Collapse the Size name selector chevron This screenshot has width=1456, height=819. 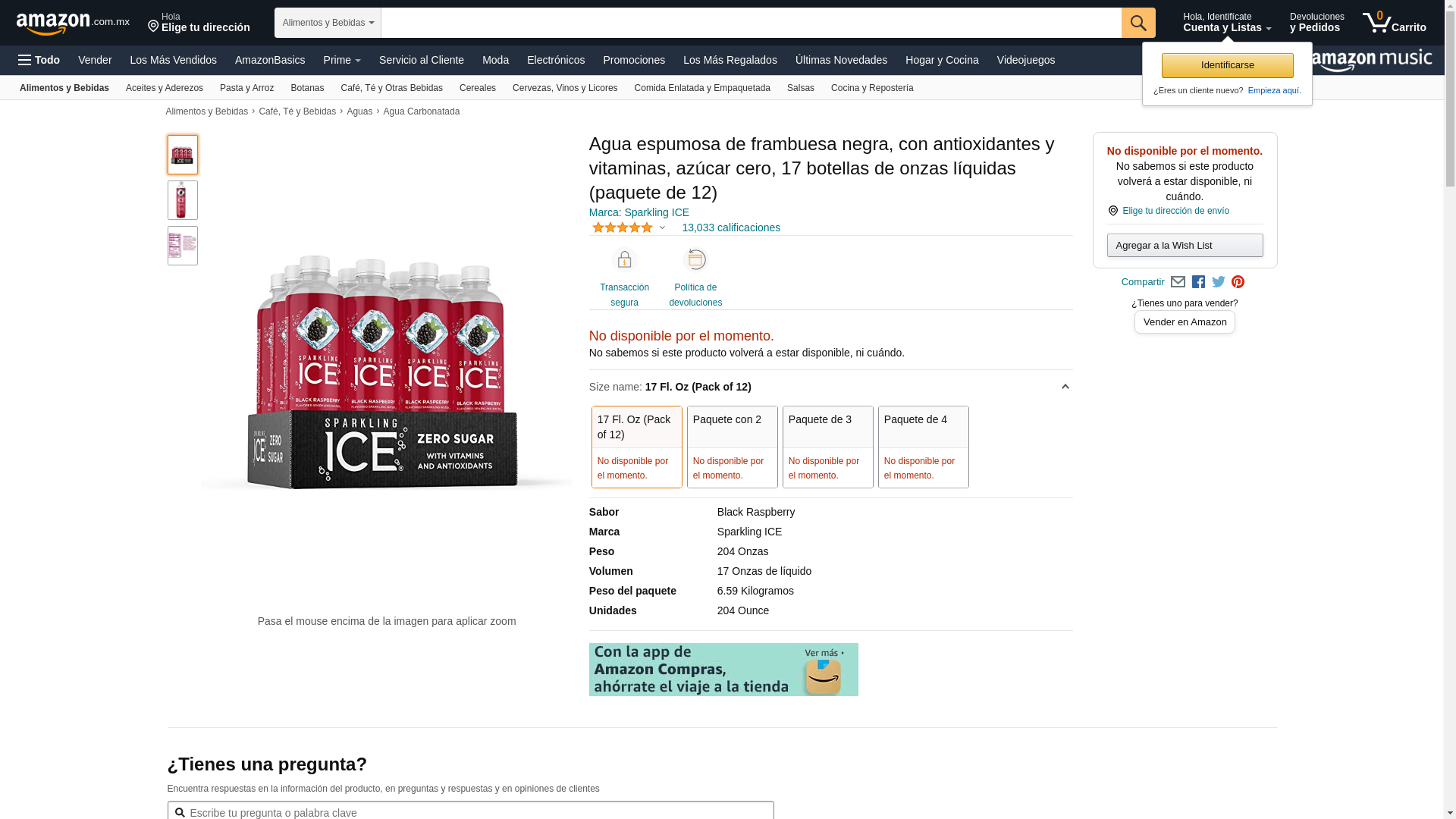point(1065,387)
